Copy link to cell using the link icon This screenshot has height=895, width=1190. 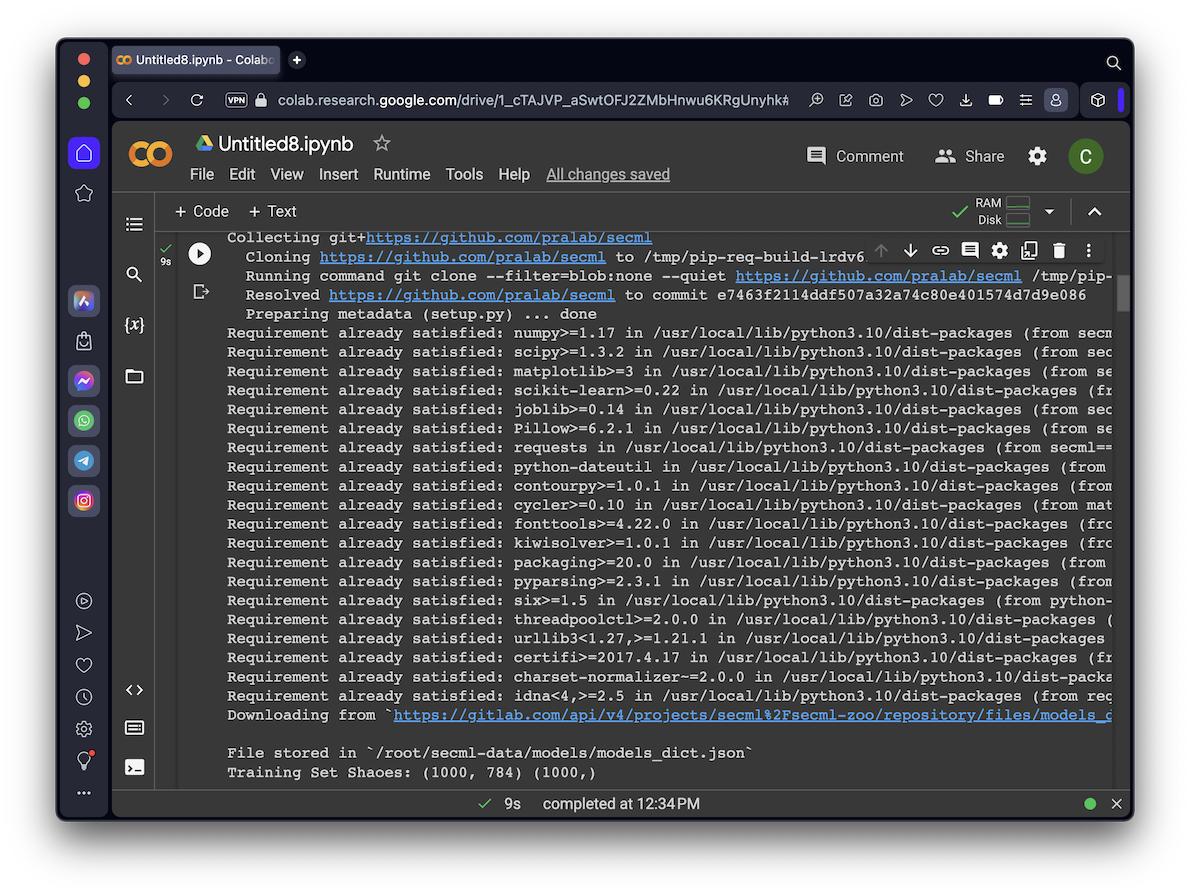click(x=940, y=251)
